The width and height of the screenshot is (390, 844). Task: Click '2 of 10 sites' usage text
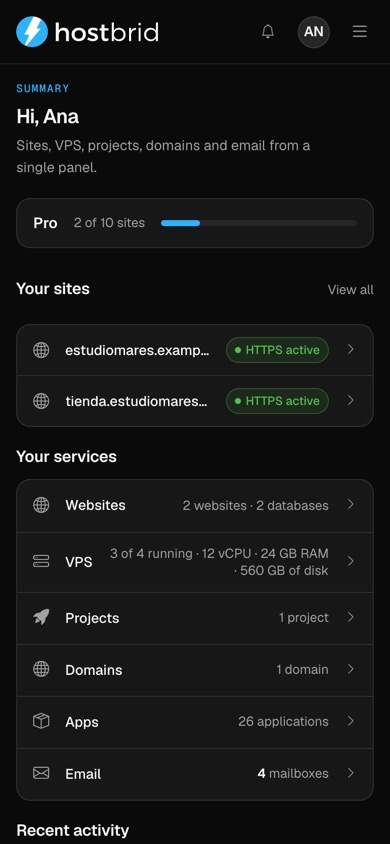click(x=109, y=223)
